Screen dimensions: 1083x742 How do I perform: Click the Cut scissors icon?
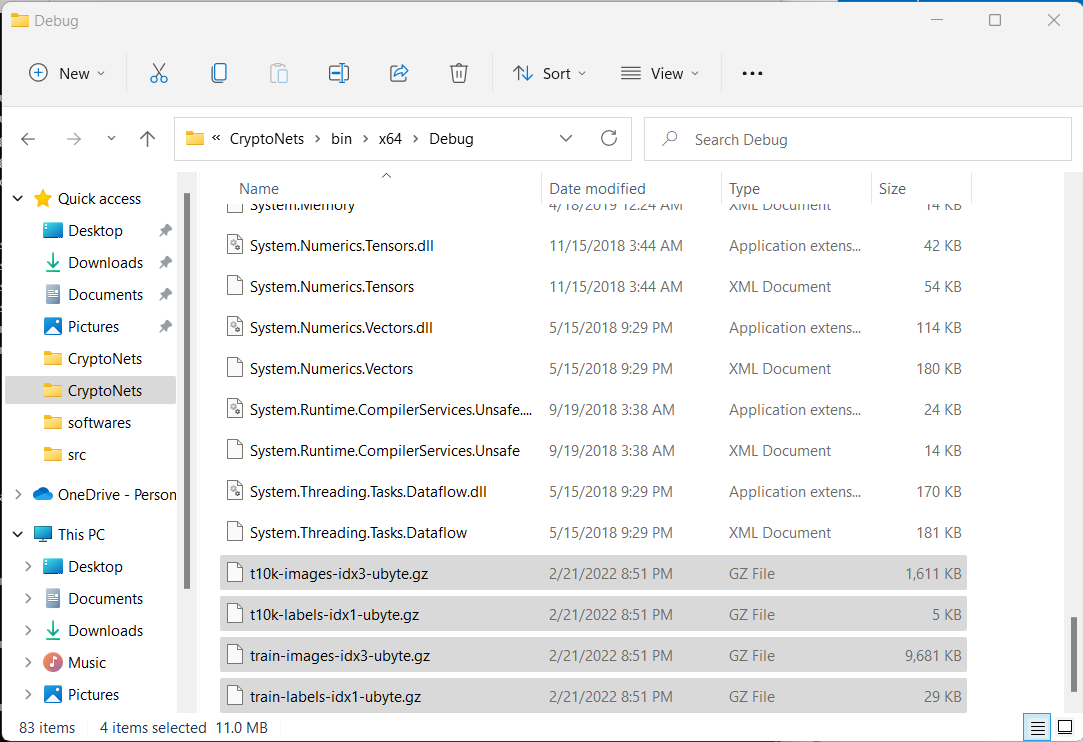(x=159, y=73)
